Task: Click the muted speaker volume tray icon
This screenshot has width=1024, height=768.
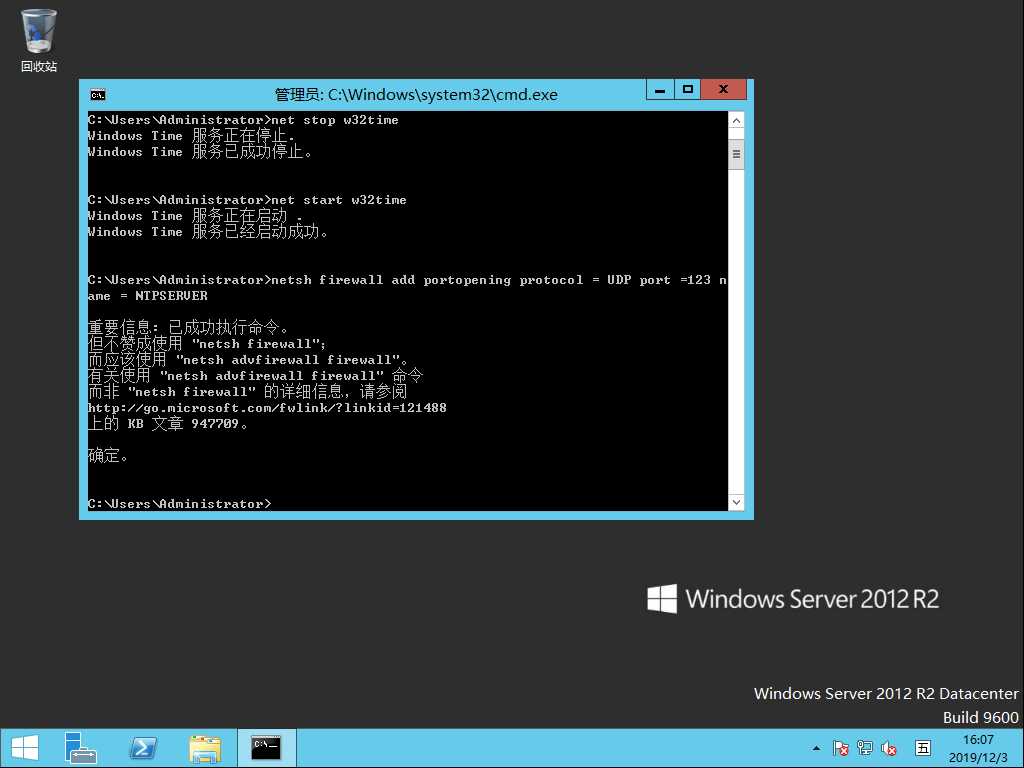Action: point(889,748)
